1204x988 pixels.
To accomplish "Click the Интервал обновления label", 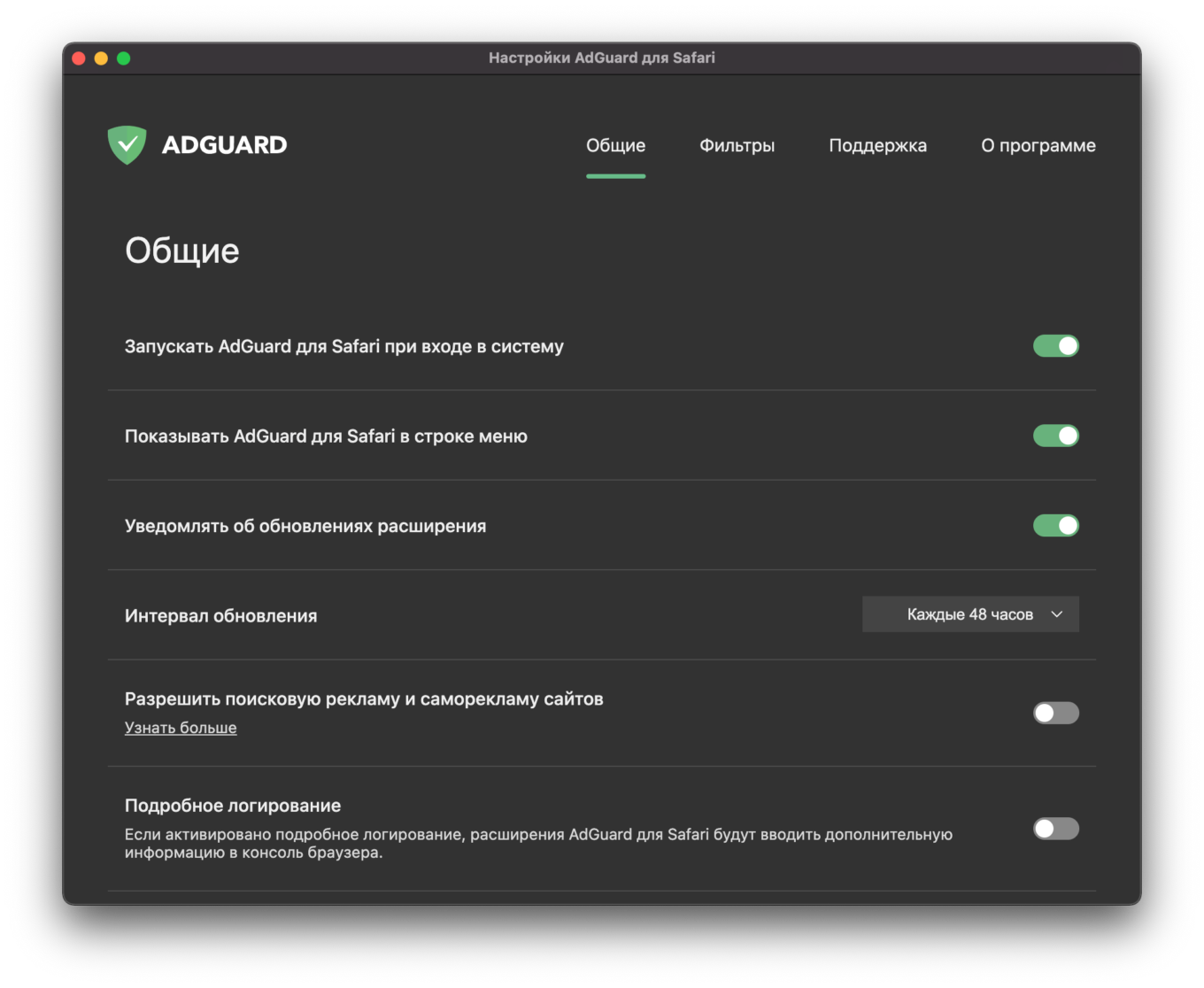I will pos(220,616).
